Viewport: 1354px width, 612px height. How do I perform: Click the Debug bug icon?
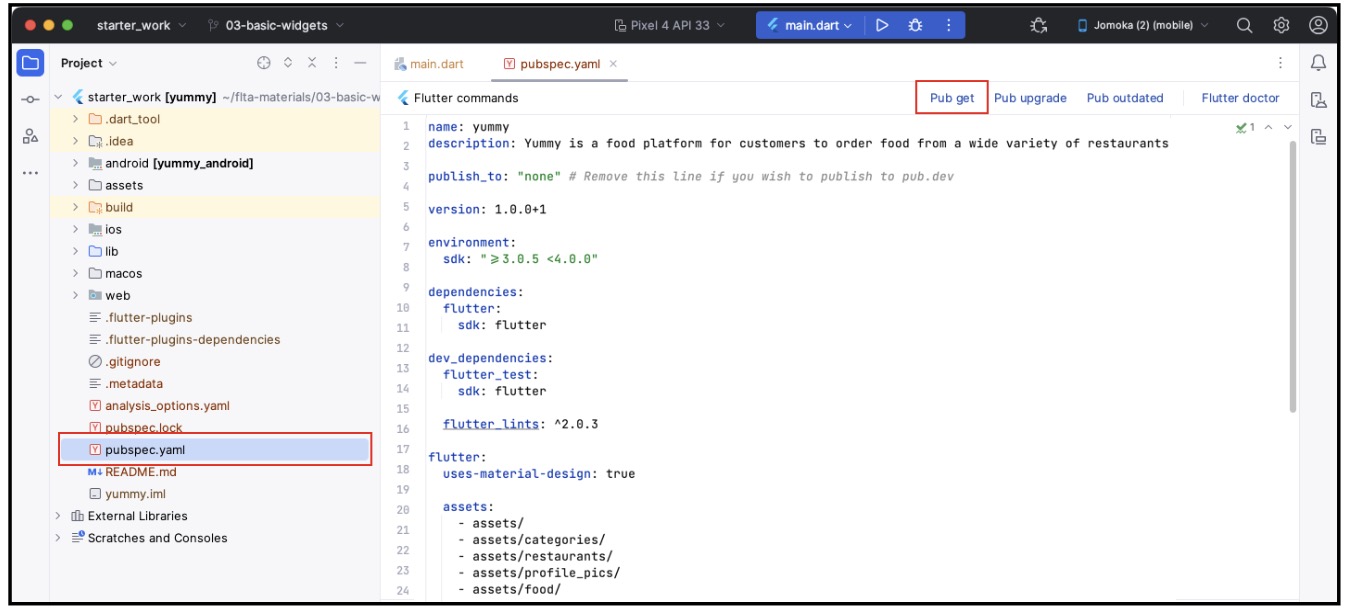coord(914,26)
